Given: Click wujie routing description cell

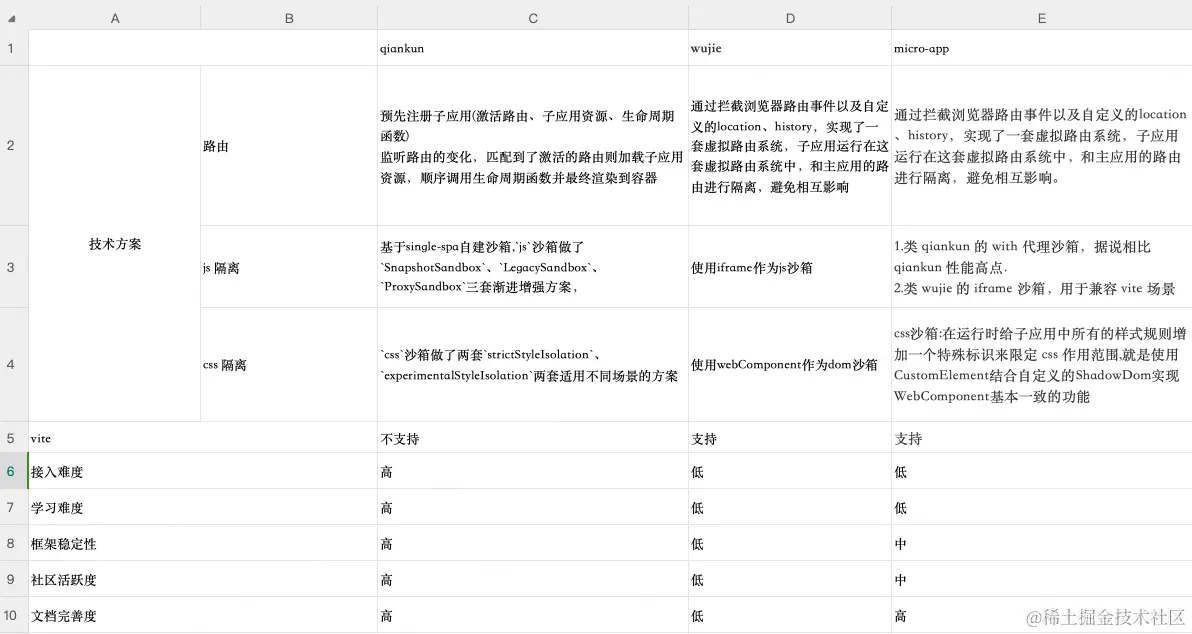Looking at the screenshot, I should [x=790, y=145].
